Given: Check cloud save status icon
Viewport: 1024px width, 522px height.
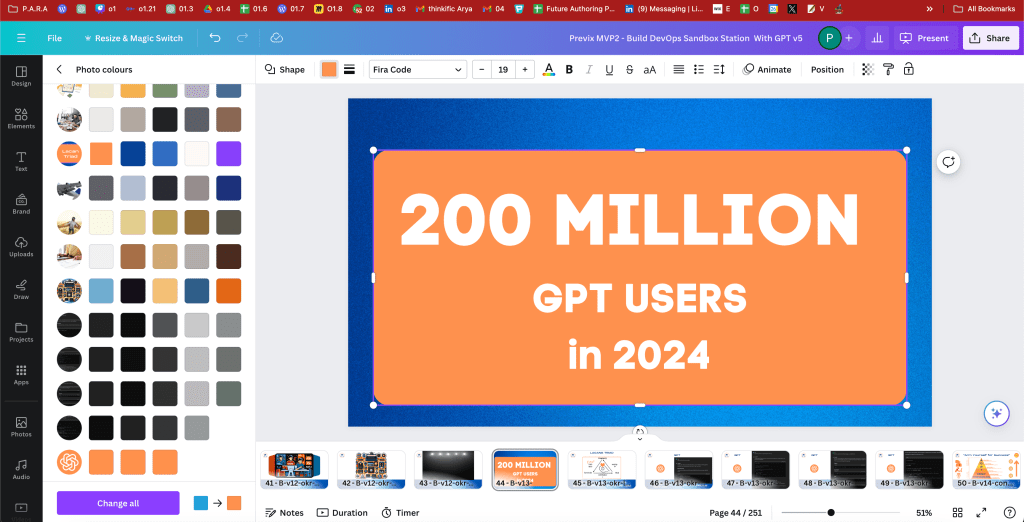Looking at the screenshot, I should pos(276,38).
